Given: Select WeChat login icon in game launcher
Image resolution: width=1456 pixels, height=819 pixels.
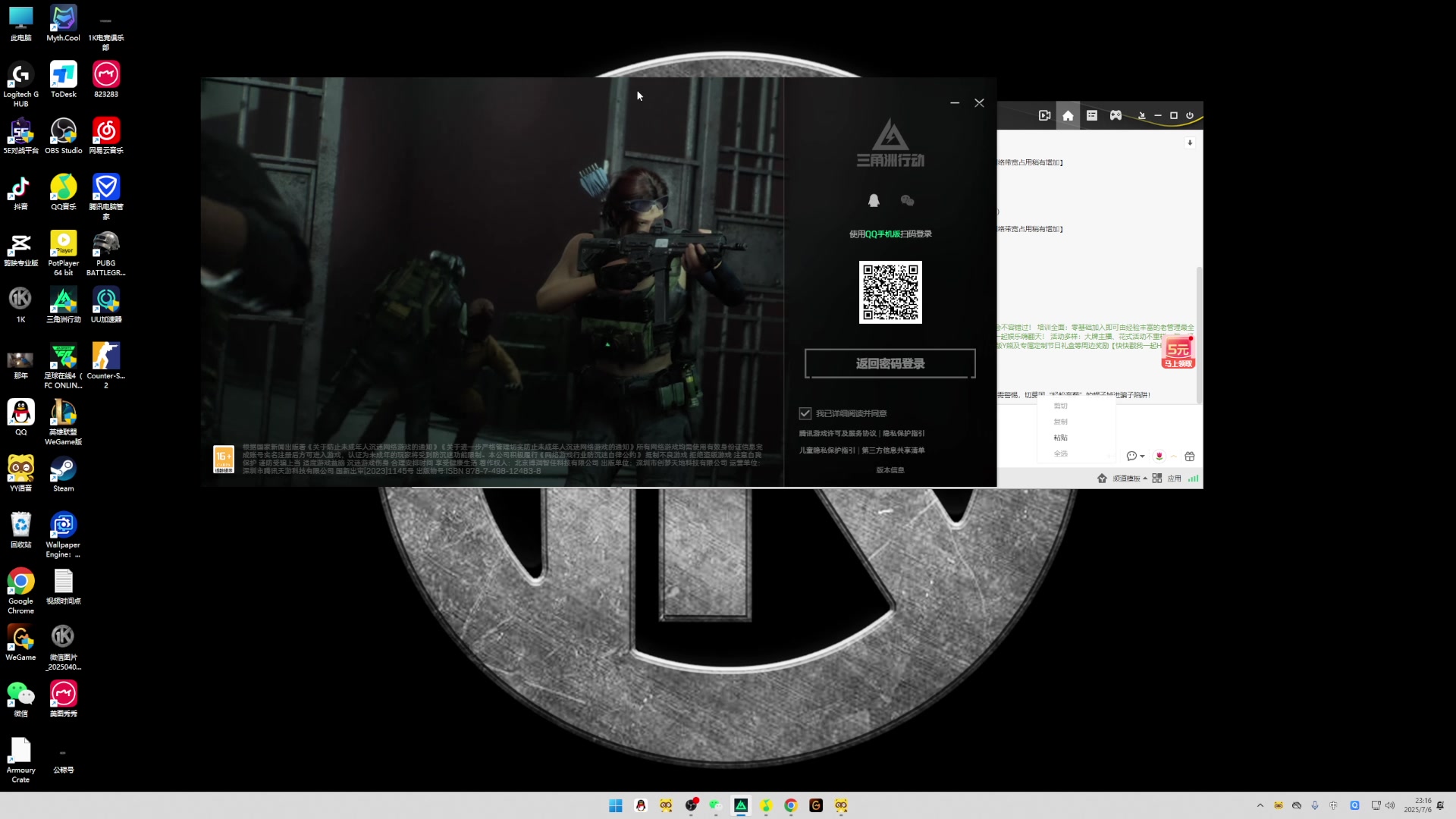Looking at the screenshot, I should point(907,200).
